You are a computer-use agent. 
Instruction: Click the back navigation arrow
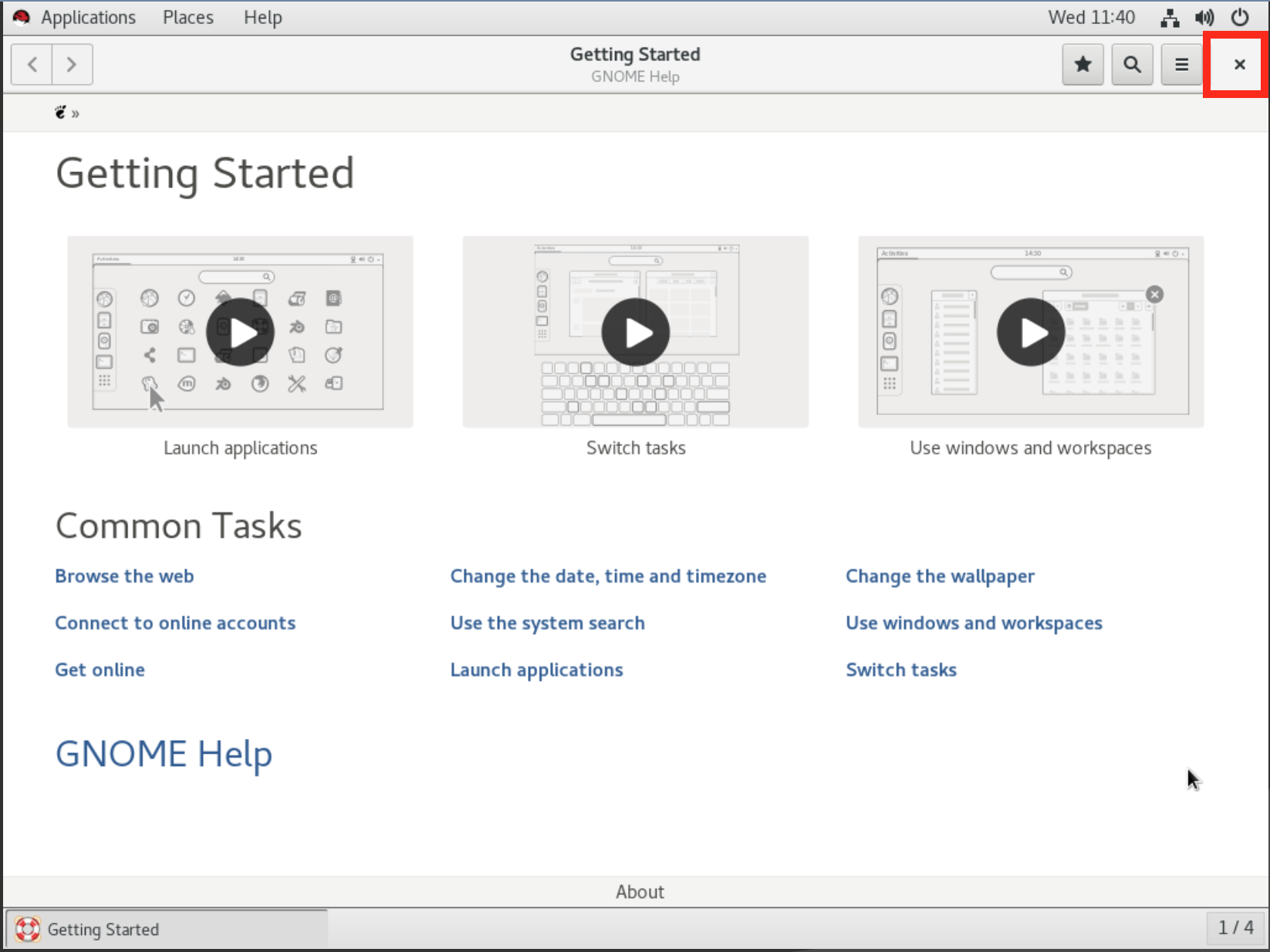(x=32, y=64)
